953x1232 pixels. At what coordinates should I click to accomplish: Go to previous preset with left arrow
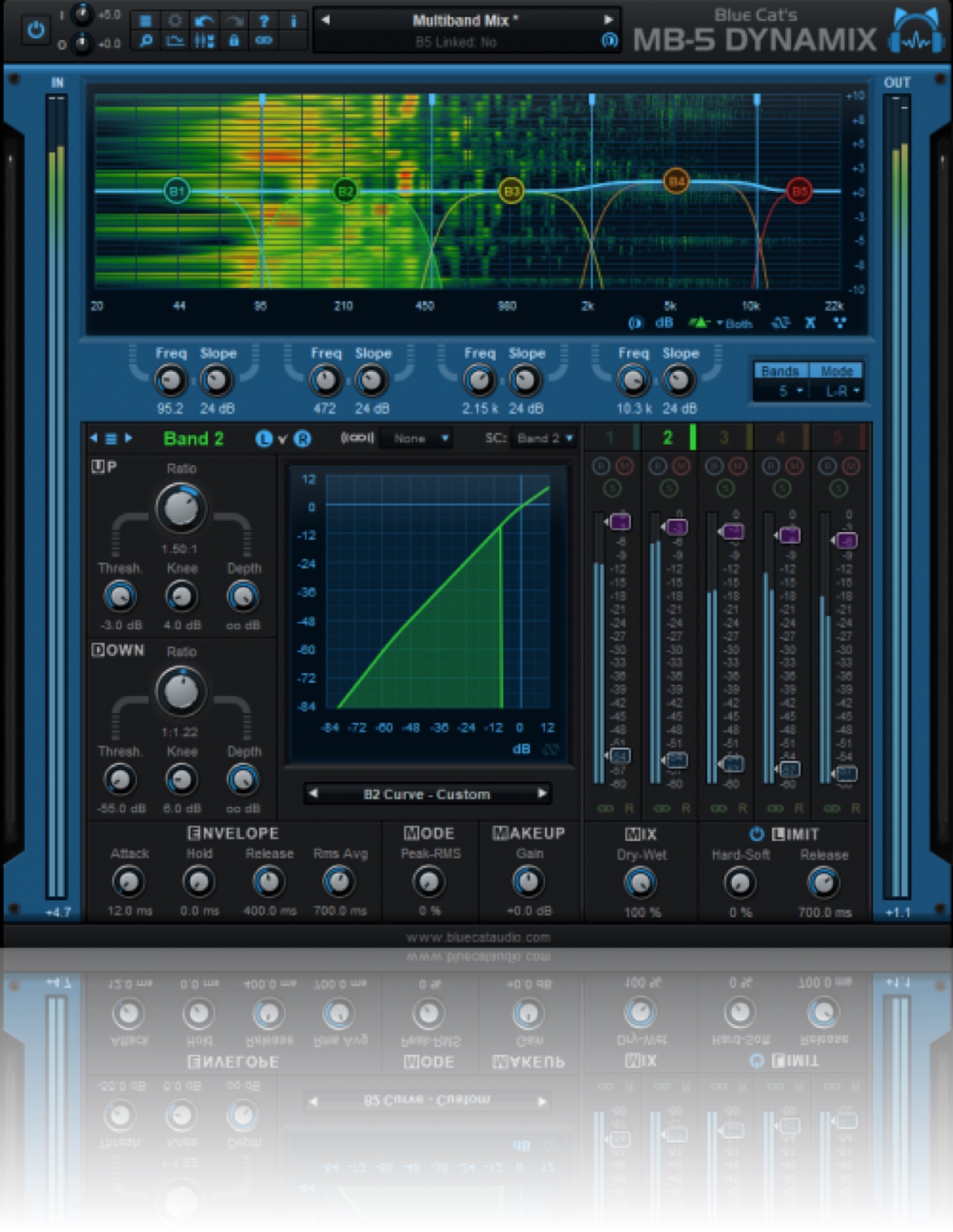pos(326,20)
